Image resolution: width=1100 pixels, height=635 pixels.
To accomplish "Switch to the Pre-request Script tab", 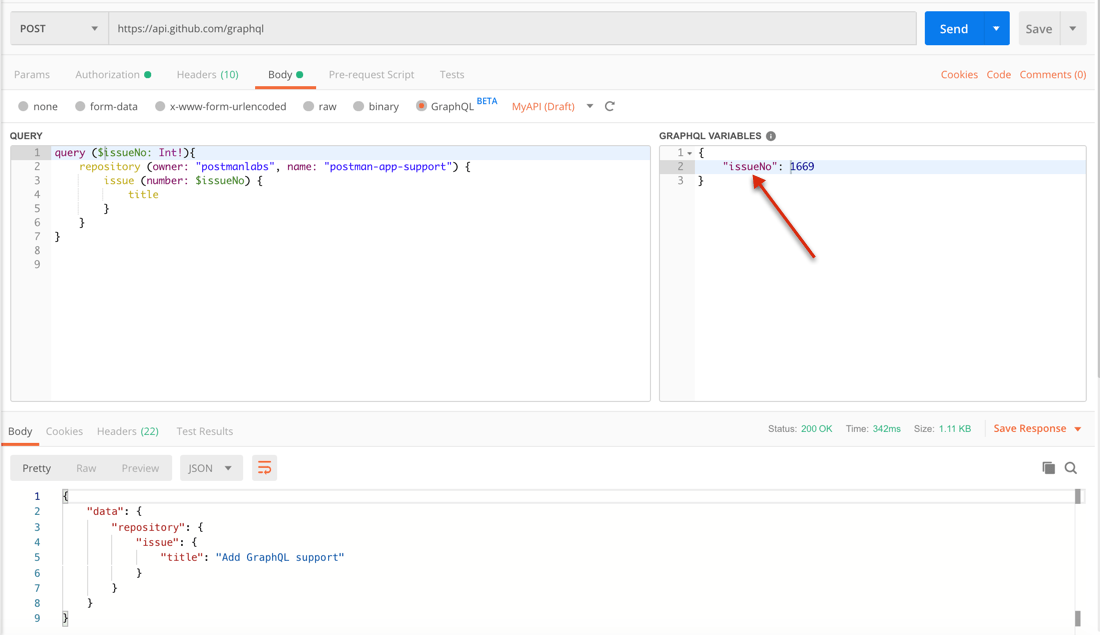I will (371, 74).
